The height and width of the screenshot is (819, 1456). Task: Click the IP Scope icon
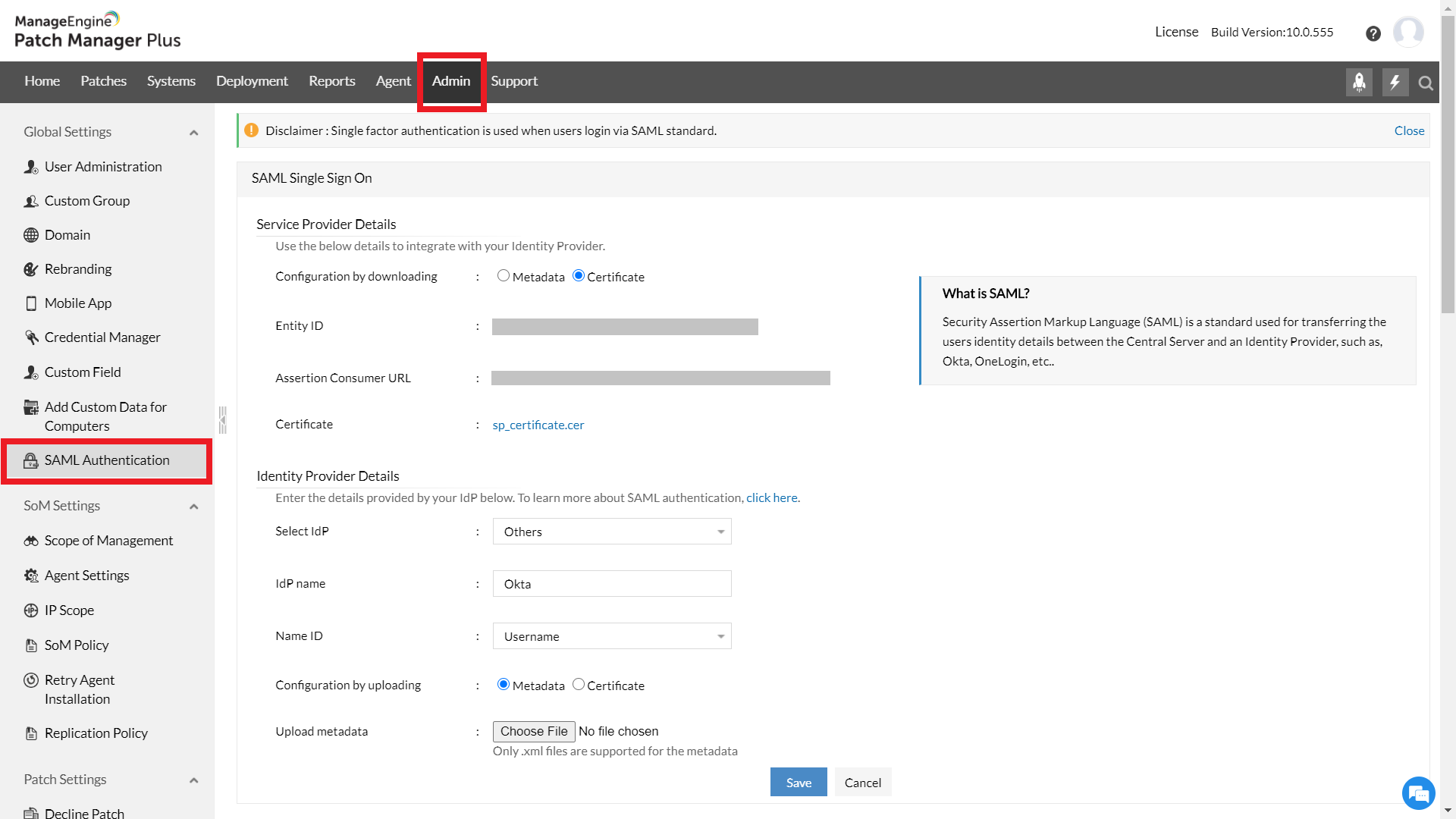[x=31, y=610]
